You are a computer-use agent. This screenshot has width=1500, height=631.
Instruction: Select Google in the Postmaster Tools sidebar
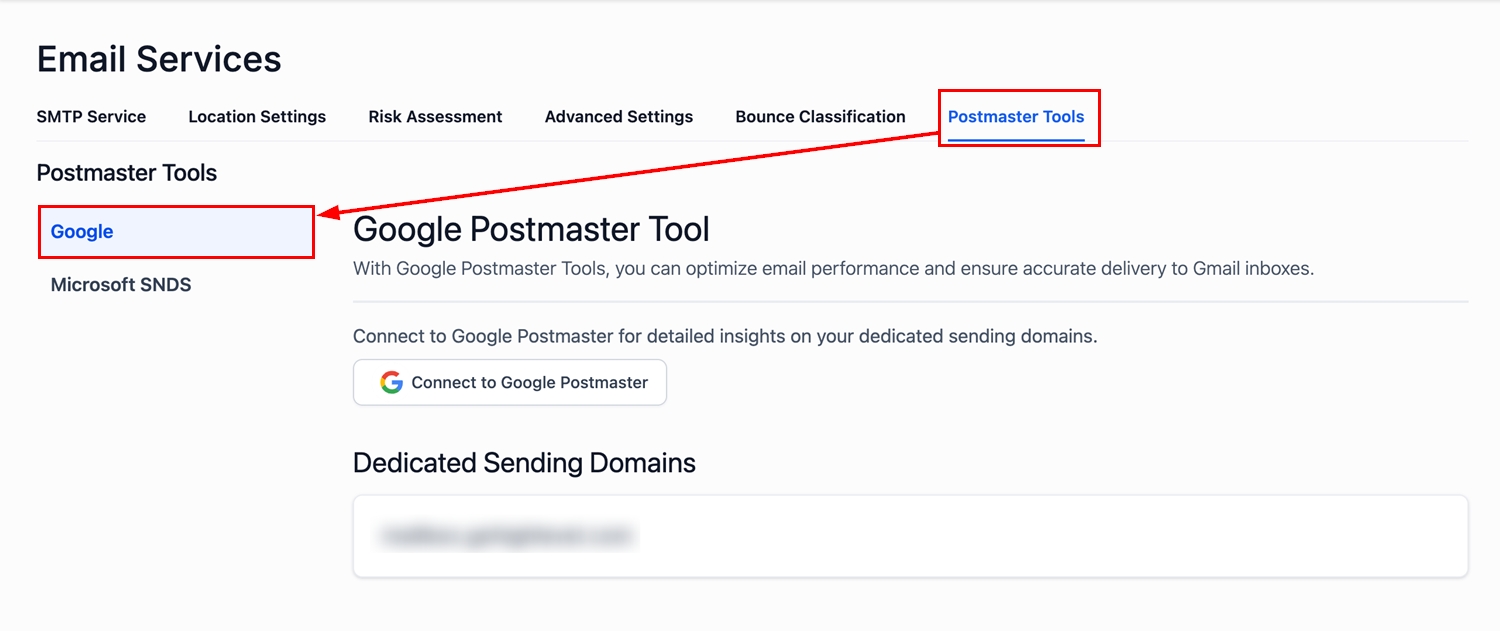click(x=82, y=232)
